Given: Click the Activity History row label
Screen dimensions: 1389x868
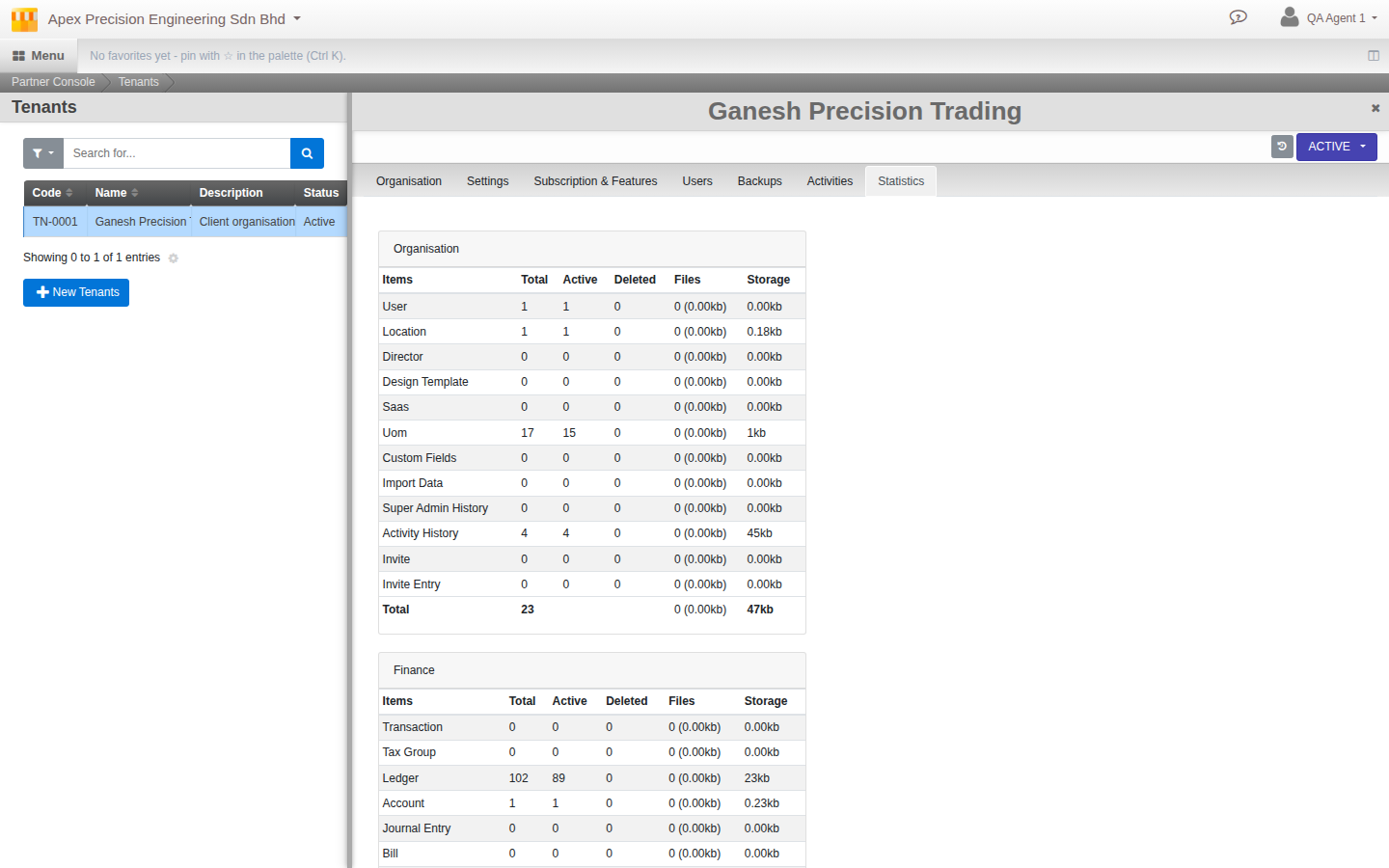Looking at the screenshot, I should pyautogui.click(x=421, y=533).
